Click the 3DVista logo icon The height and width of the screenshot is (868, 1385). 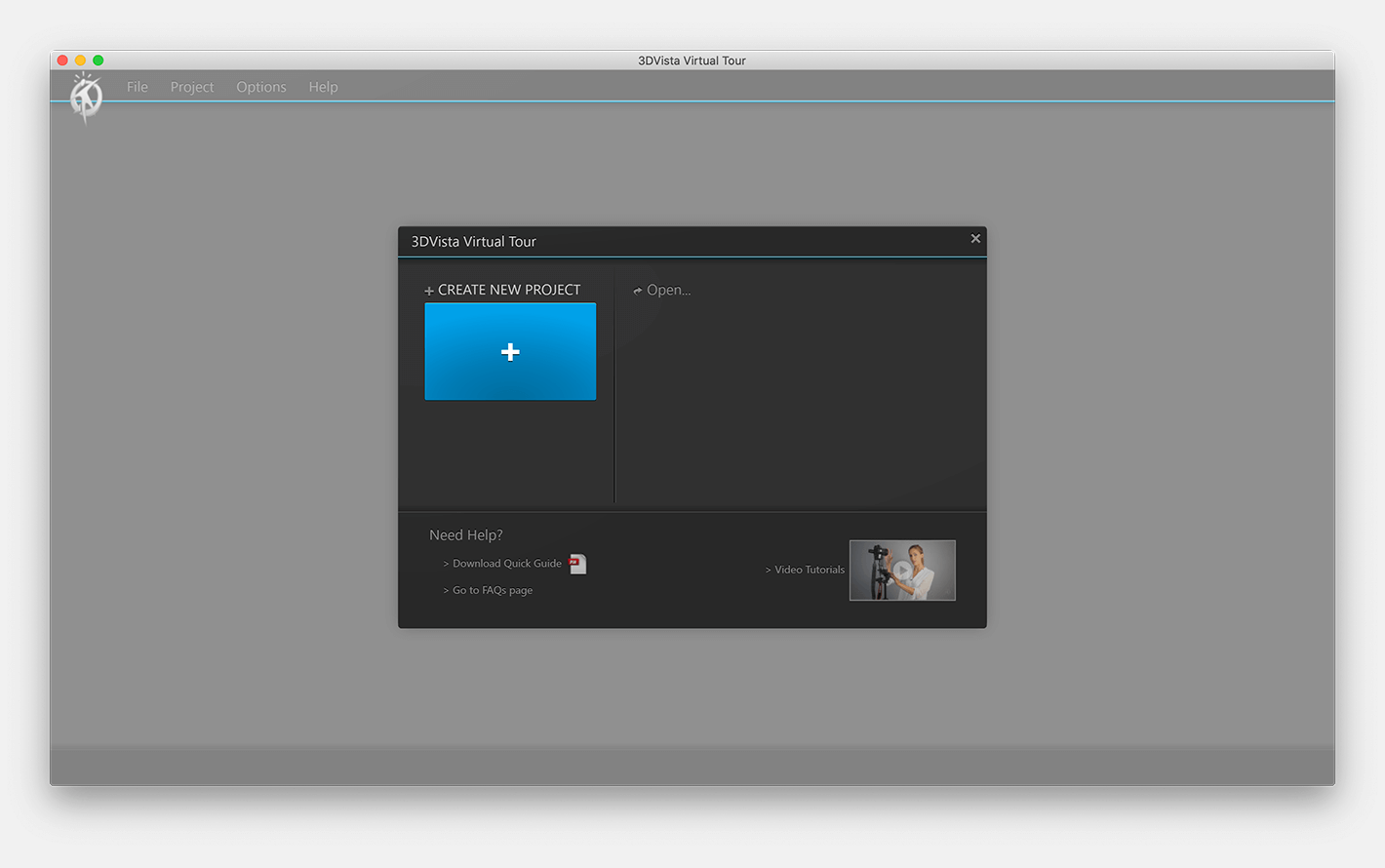click(86, 97)
